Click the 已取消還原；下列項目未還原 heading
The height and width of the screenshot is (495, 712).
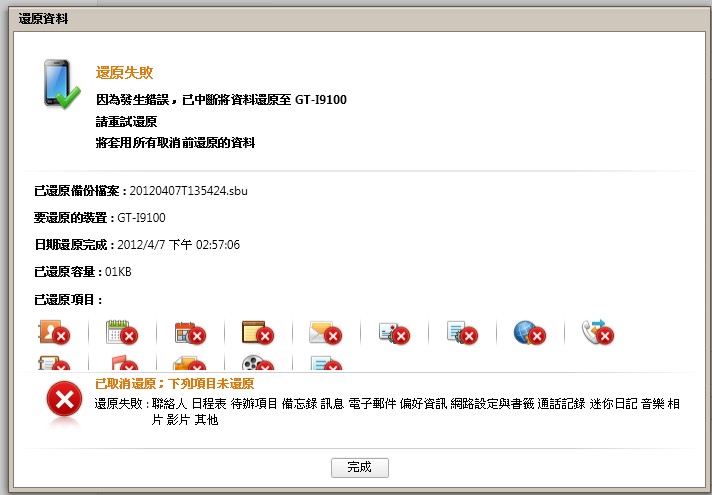tap(174, 384)
